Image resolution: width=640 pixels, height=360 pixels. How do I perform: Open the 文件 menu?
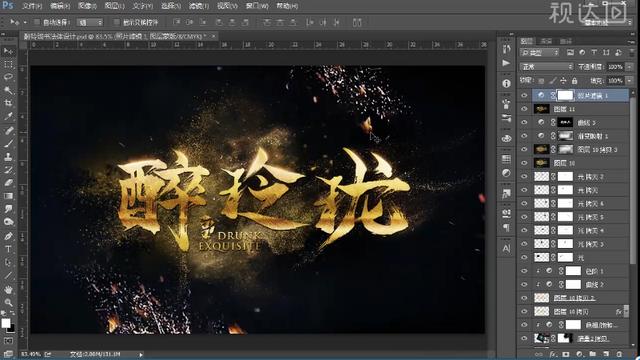click(31, 6)
